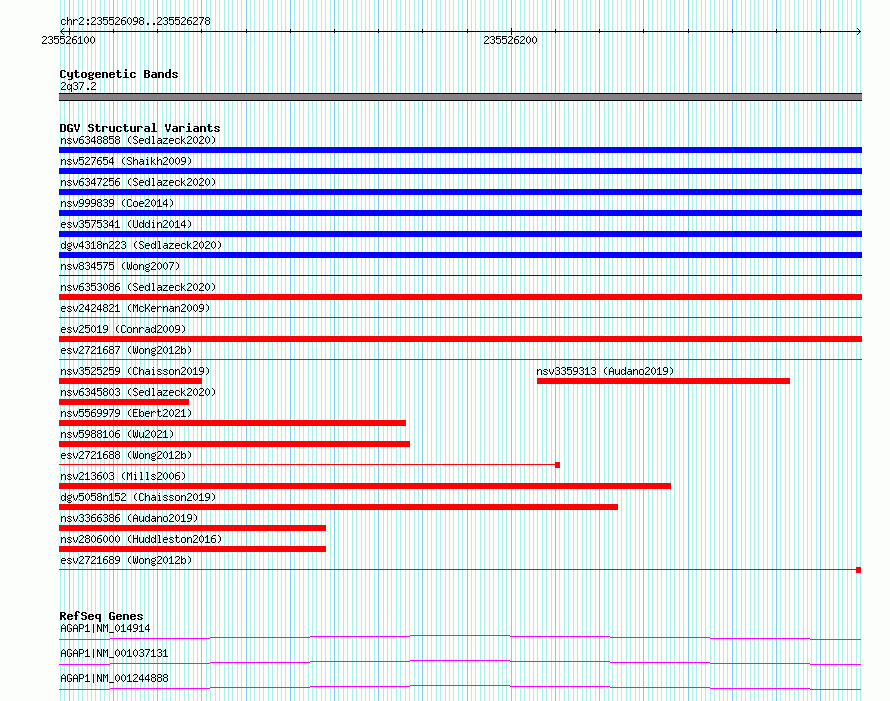Screen dimensions: 890x701
Task: Open variant nsv3525259 (Chaisson2019) label
Action: click(x=135, y=371)
